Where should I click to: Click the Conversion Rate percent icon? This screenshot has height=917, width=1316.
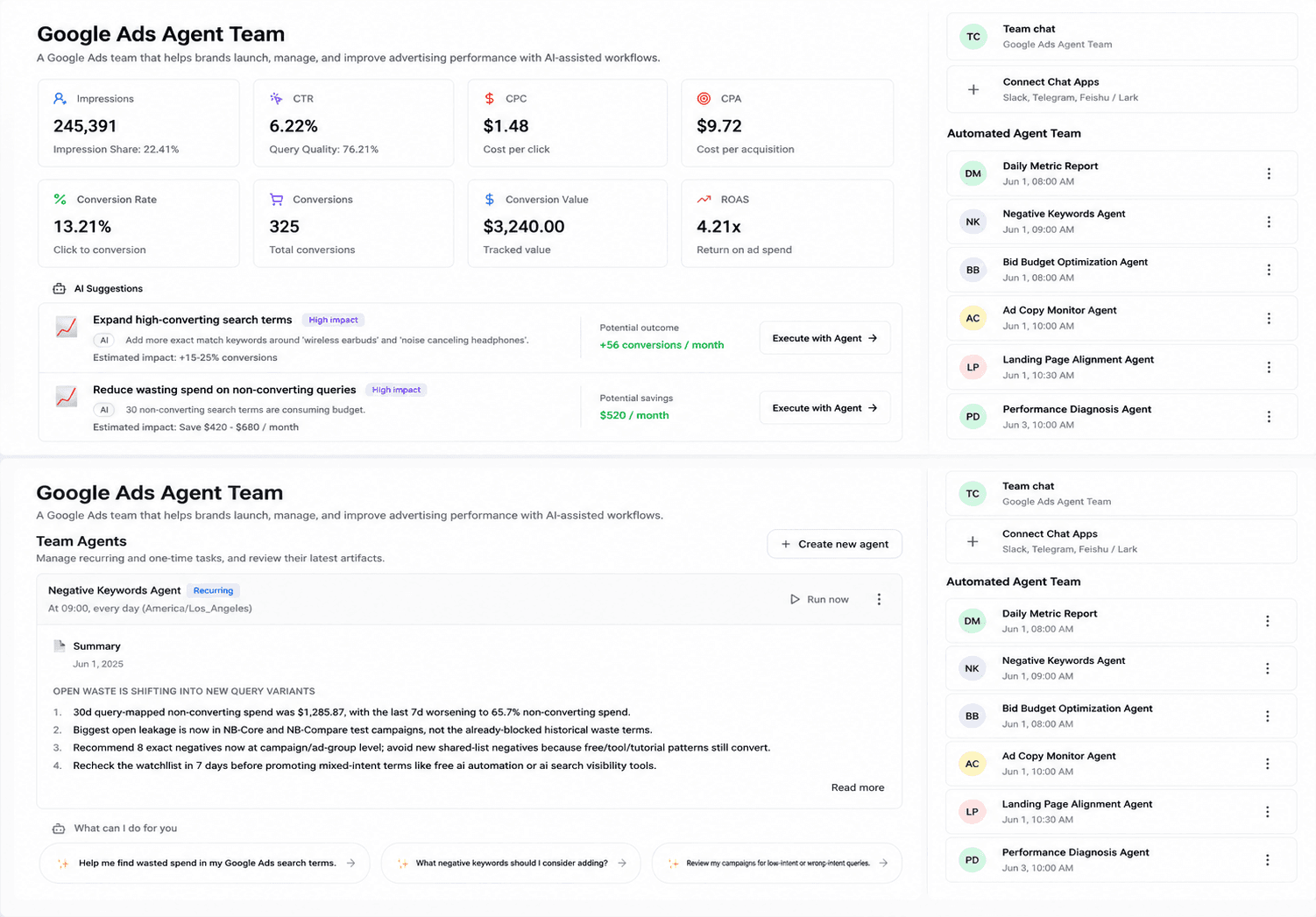tap(60, 200)
